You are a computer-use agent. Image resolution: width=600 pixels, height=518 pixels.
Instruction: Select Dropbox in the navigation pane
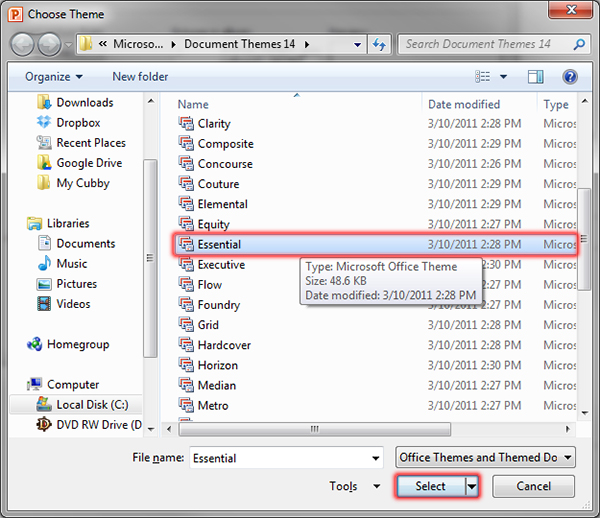coord(69,123)
